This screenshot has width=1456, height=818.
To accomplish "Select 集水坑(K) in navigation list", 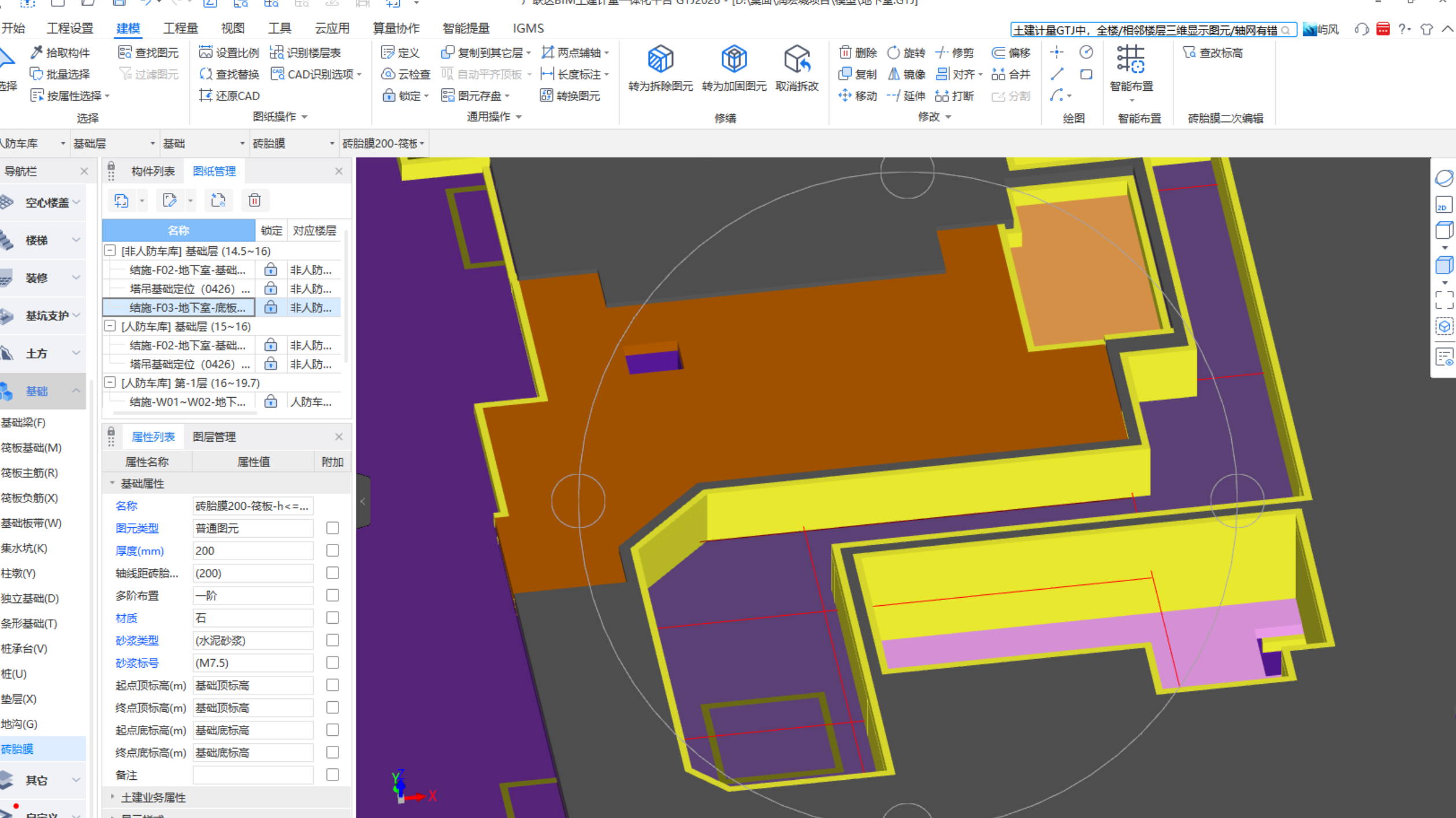I will coord(24,548).
